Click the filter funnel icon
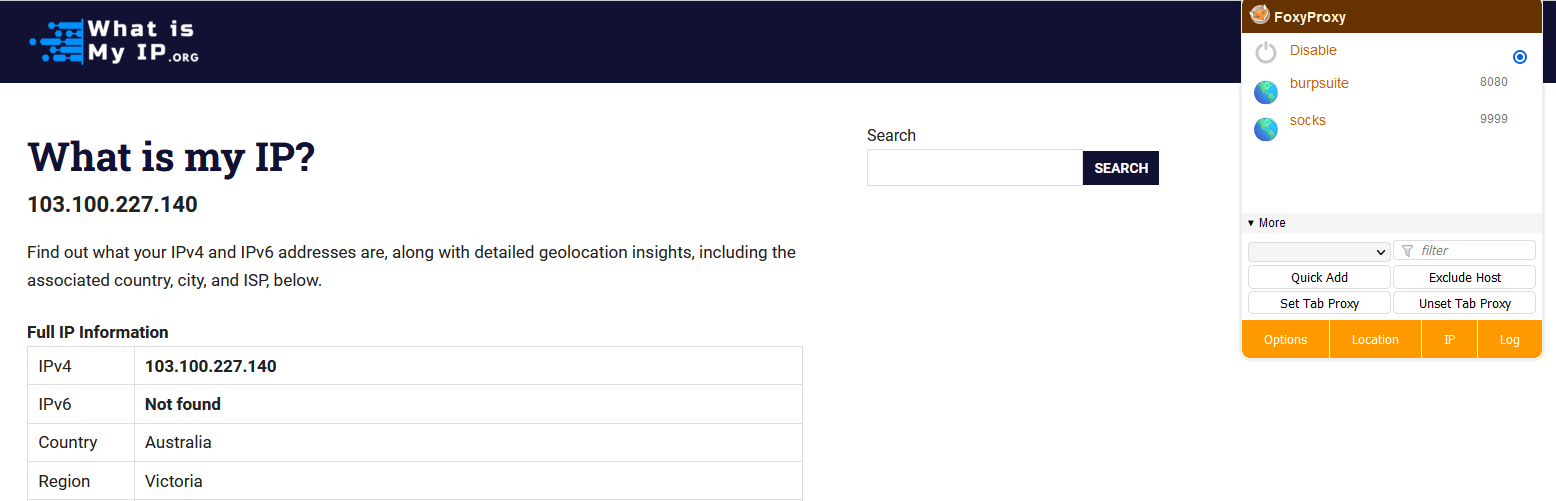 (x=1407, y=251)
